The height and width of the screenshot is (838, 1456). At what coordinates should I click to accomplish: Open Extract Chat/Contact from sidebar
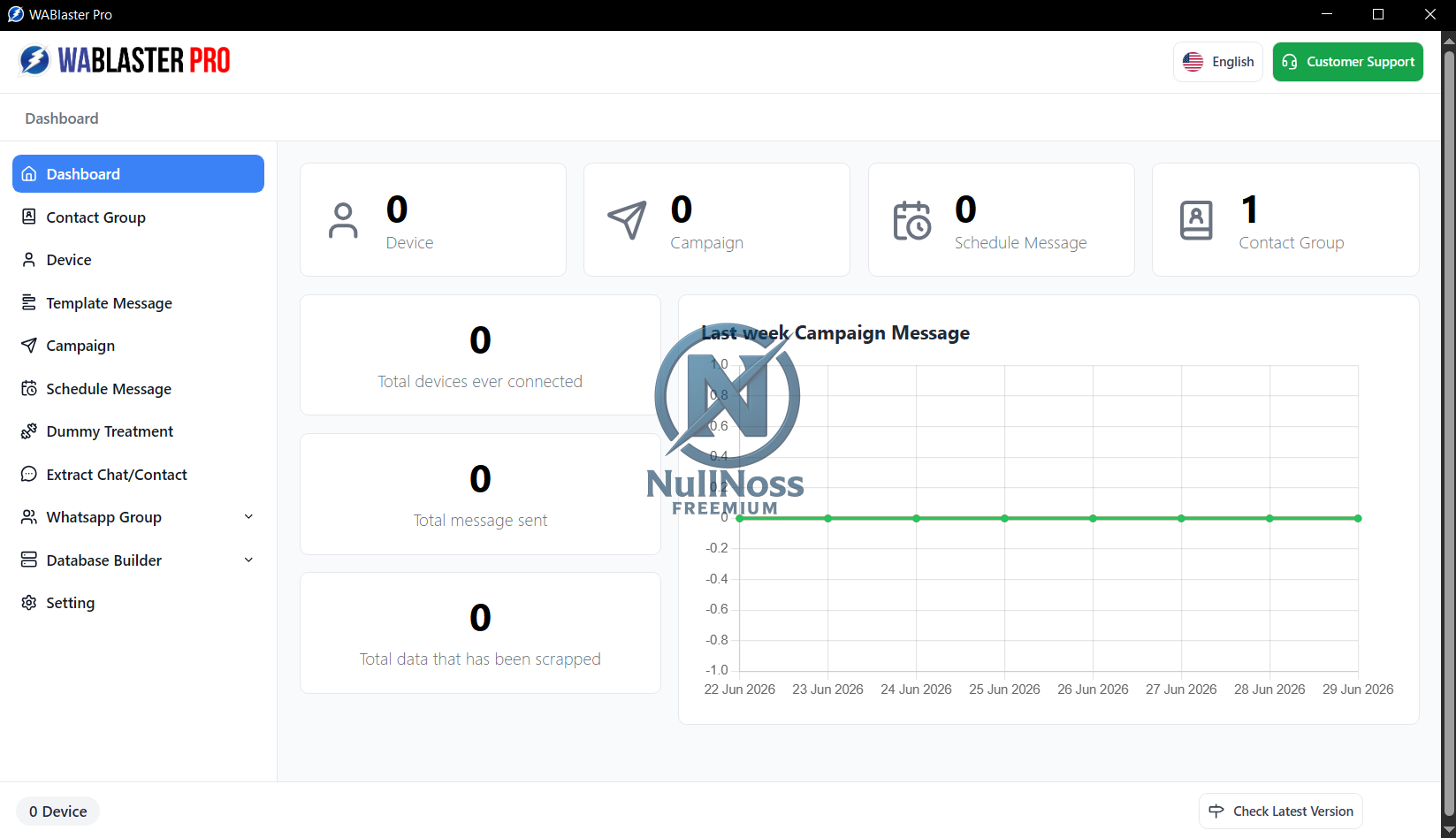point(138,474)
